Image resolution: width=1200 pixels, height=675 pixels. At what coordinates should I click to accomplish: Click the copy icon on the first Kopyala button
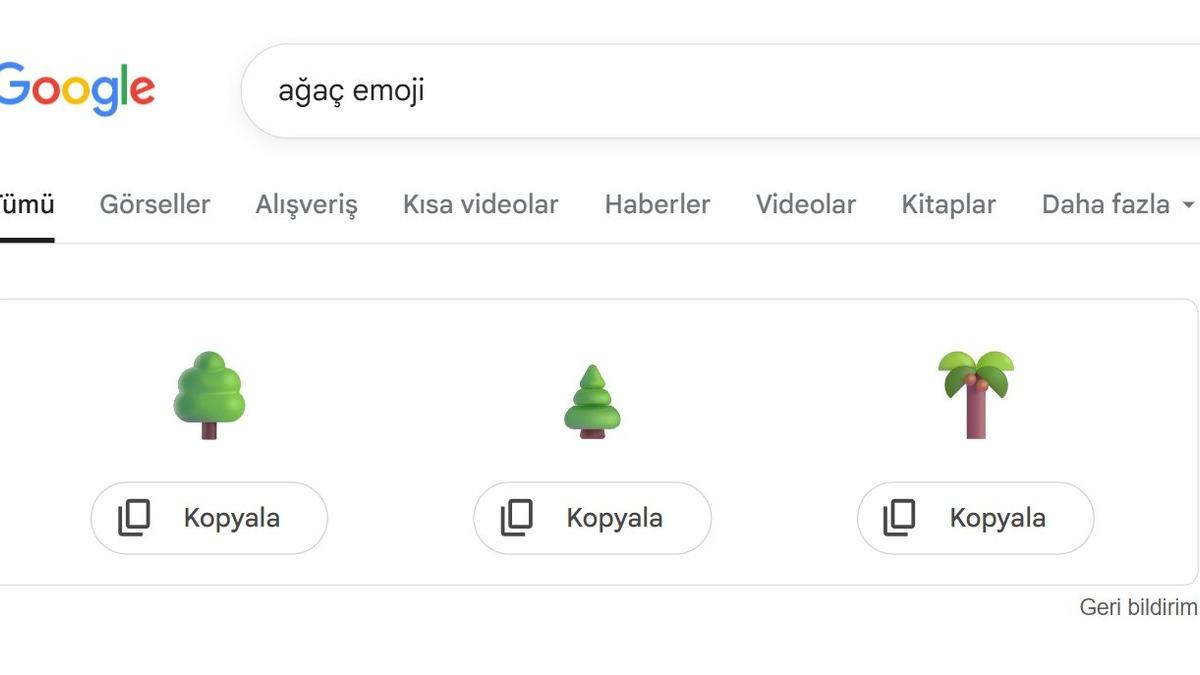click(135, 518)
